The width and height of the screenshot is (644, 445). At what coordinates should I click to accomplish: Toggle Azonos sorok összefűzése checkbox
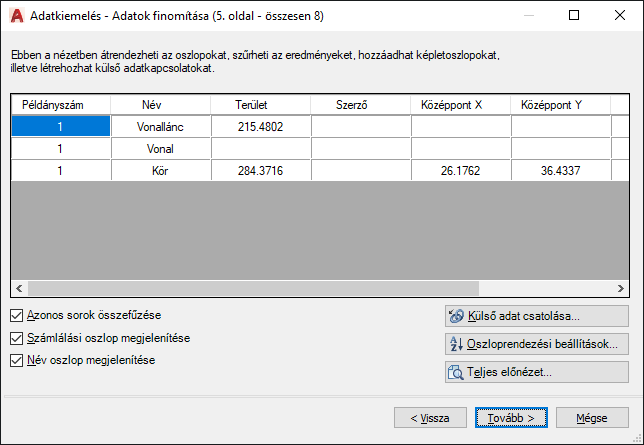click(16, 316)
